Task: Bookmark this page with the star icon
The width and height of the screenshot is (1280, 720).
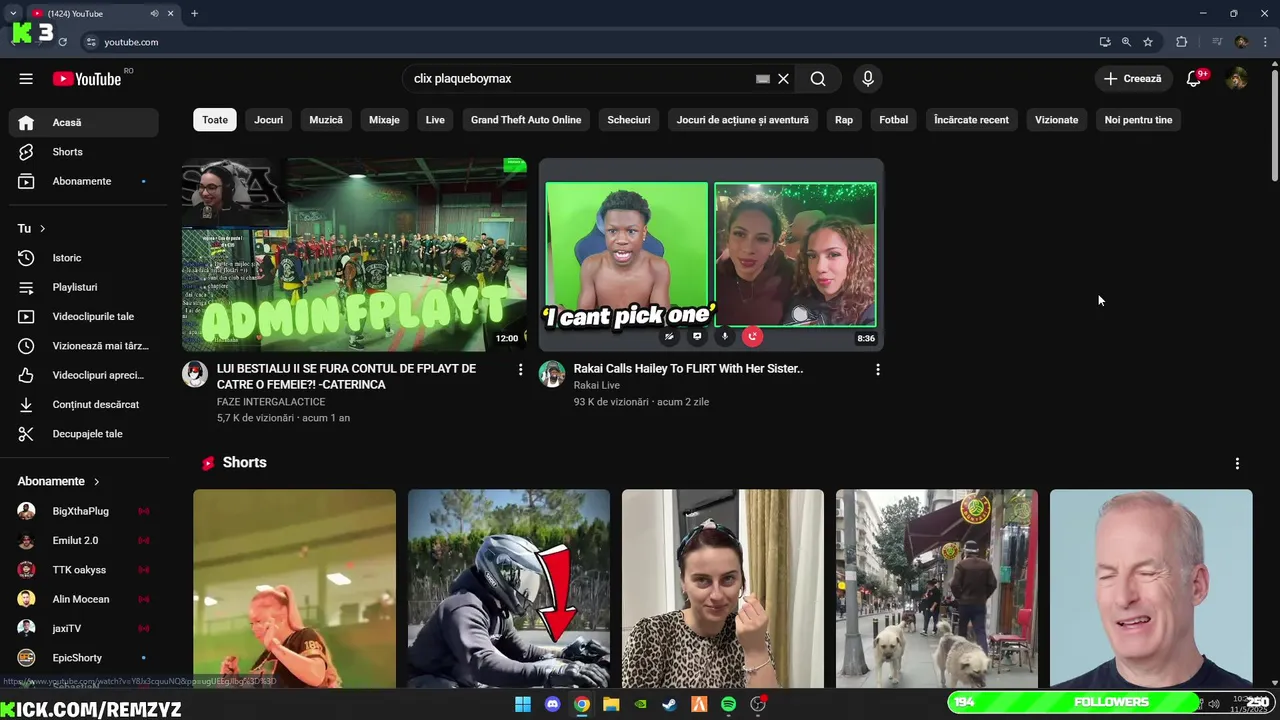Action: pyautogui.click(x=1148, y=42)
